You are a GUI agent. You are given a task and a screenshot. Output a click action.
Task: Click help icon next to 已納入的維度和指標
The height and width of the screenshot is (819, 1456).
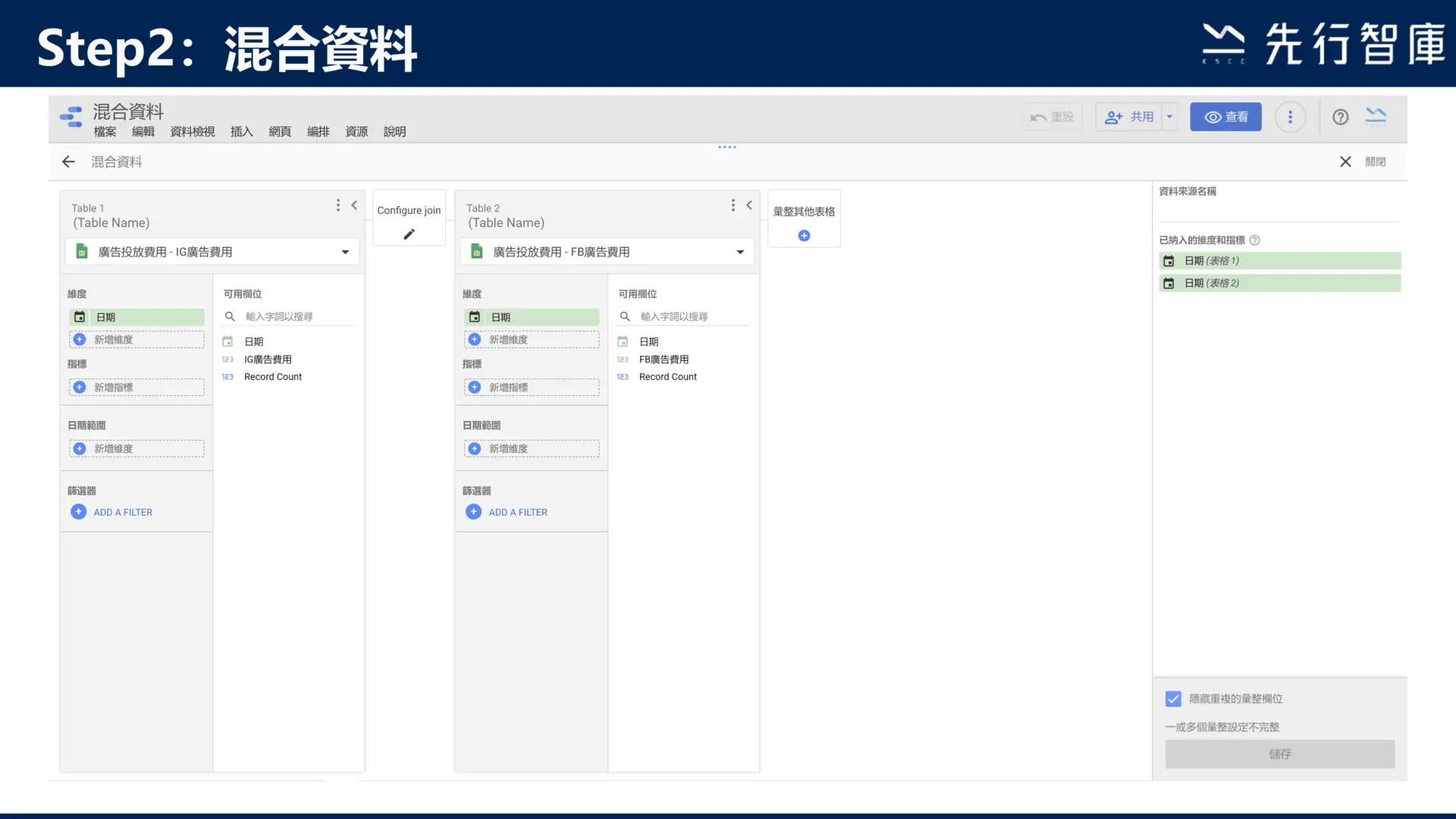(1255, 240)
